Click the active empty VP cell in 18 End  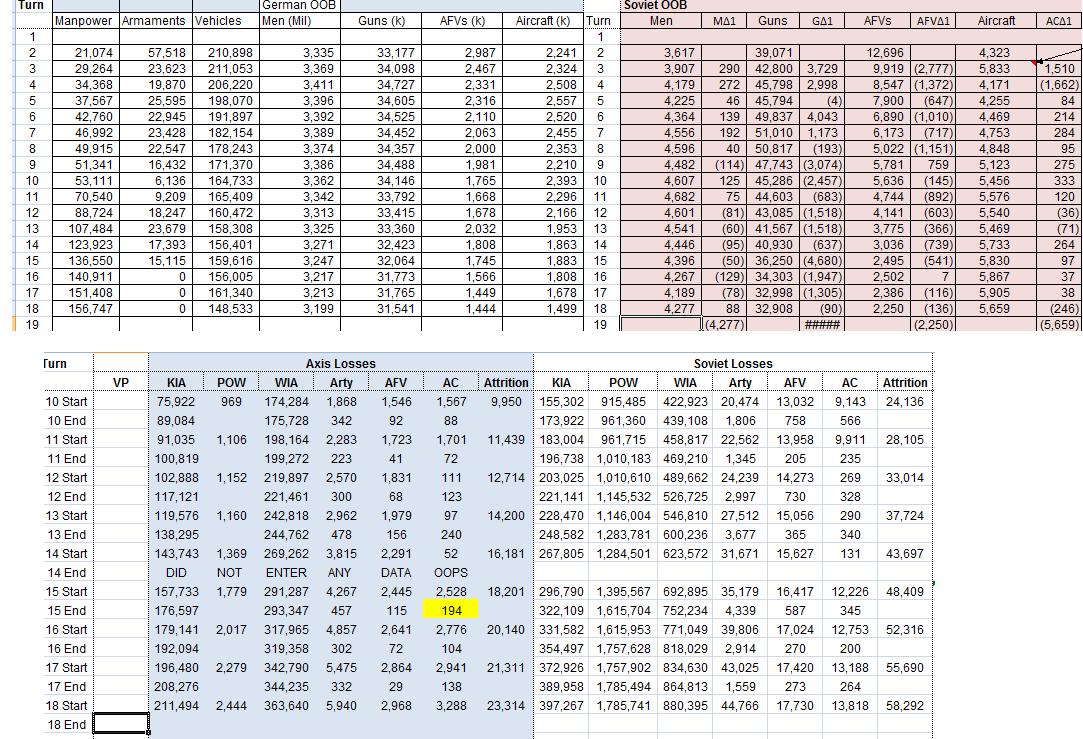121,724
